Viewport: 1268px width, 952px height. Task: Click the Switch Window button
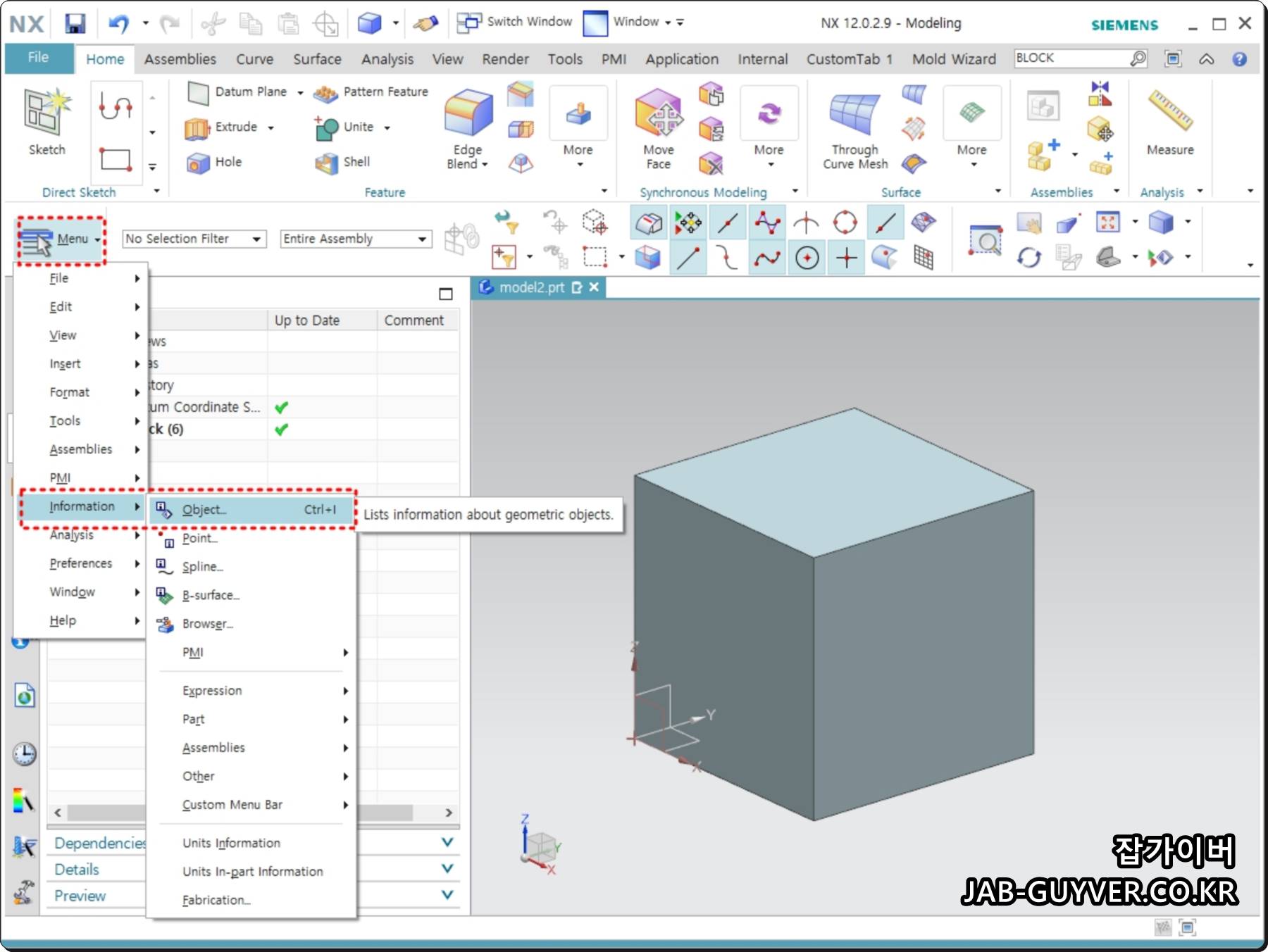(x=515, y=22)
